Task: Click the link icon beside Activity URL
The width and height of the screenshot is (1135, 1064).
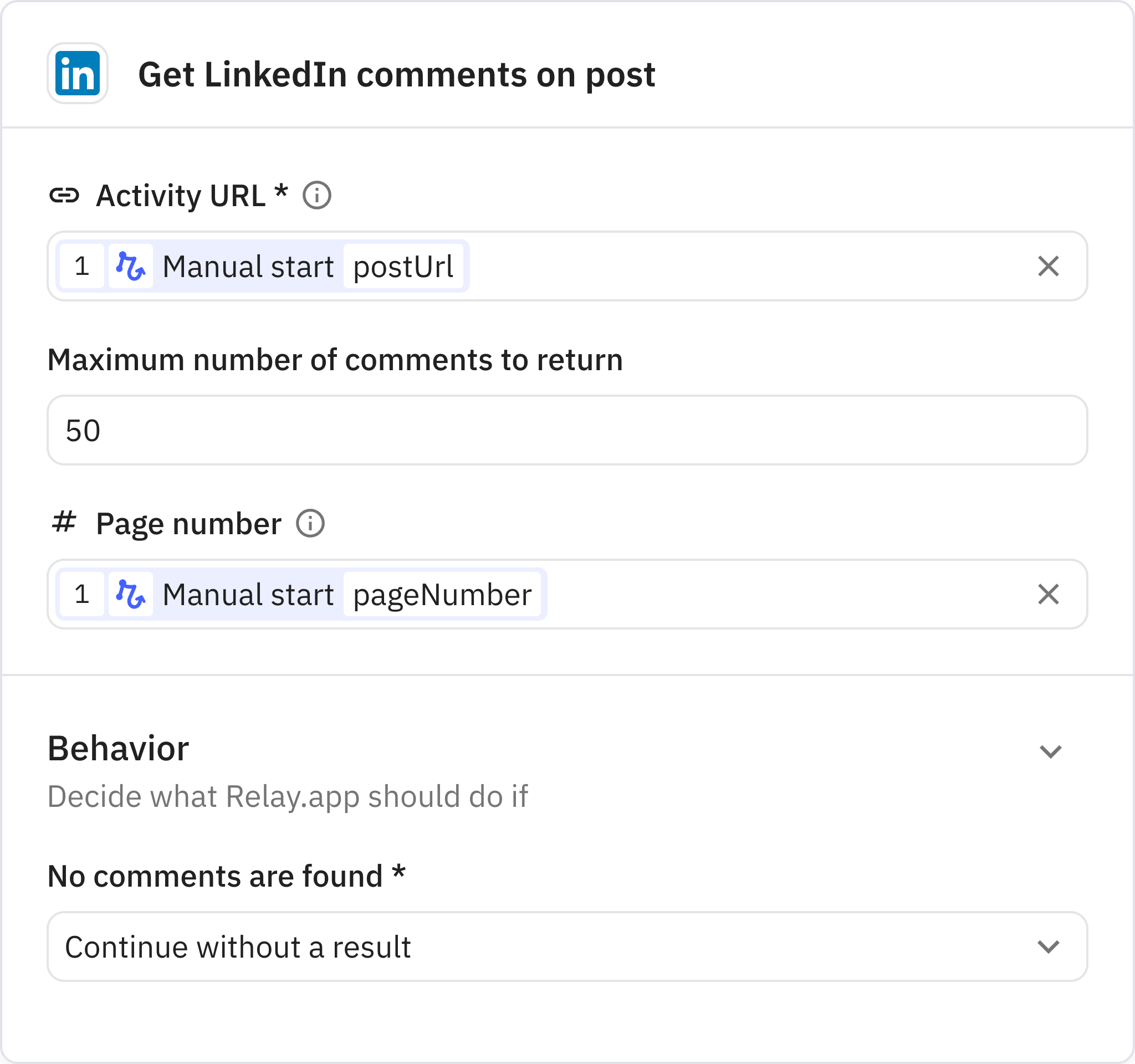Action: 64,196
